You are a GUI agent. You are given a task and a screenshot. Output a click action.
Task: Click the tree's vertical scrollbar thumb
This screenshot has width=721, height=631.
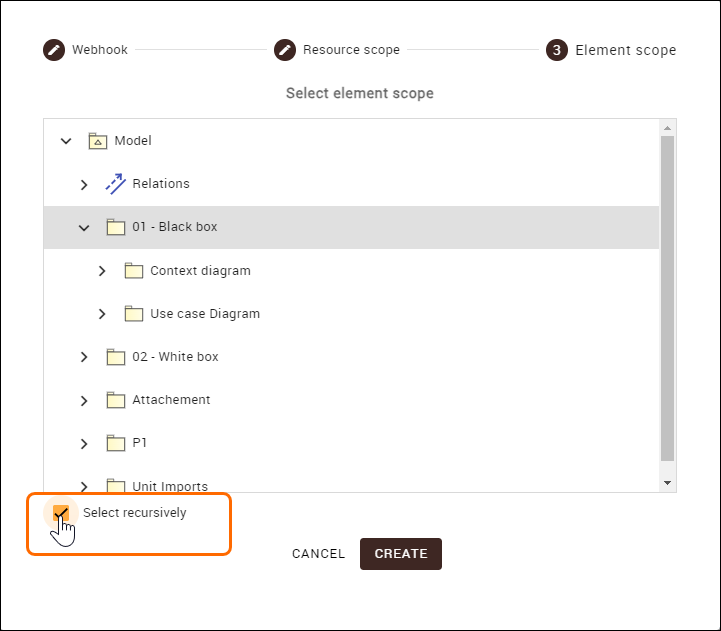668,300
